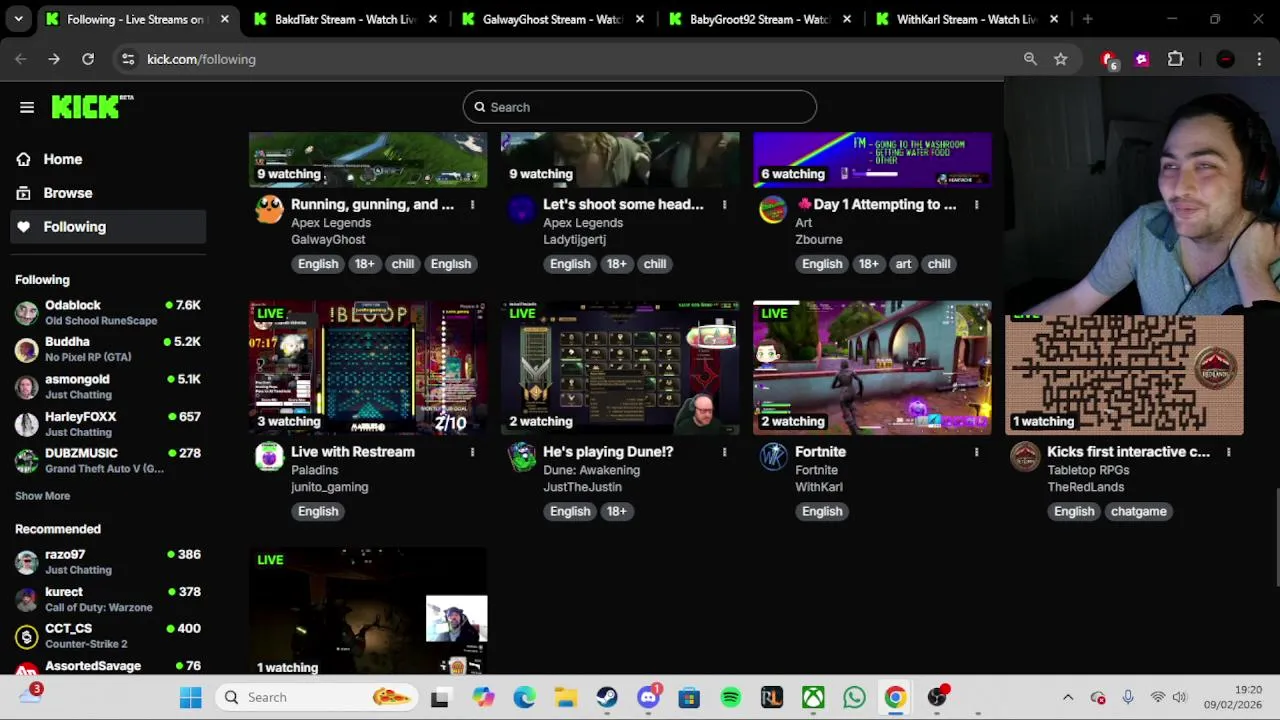Viewport: 1280px width, 720px height.
Task: Click the Kick search field
Action: [x=640, y=107]
